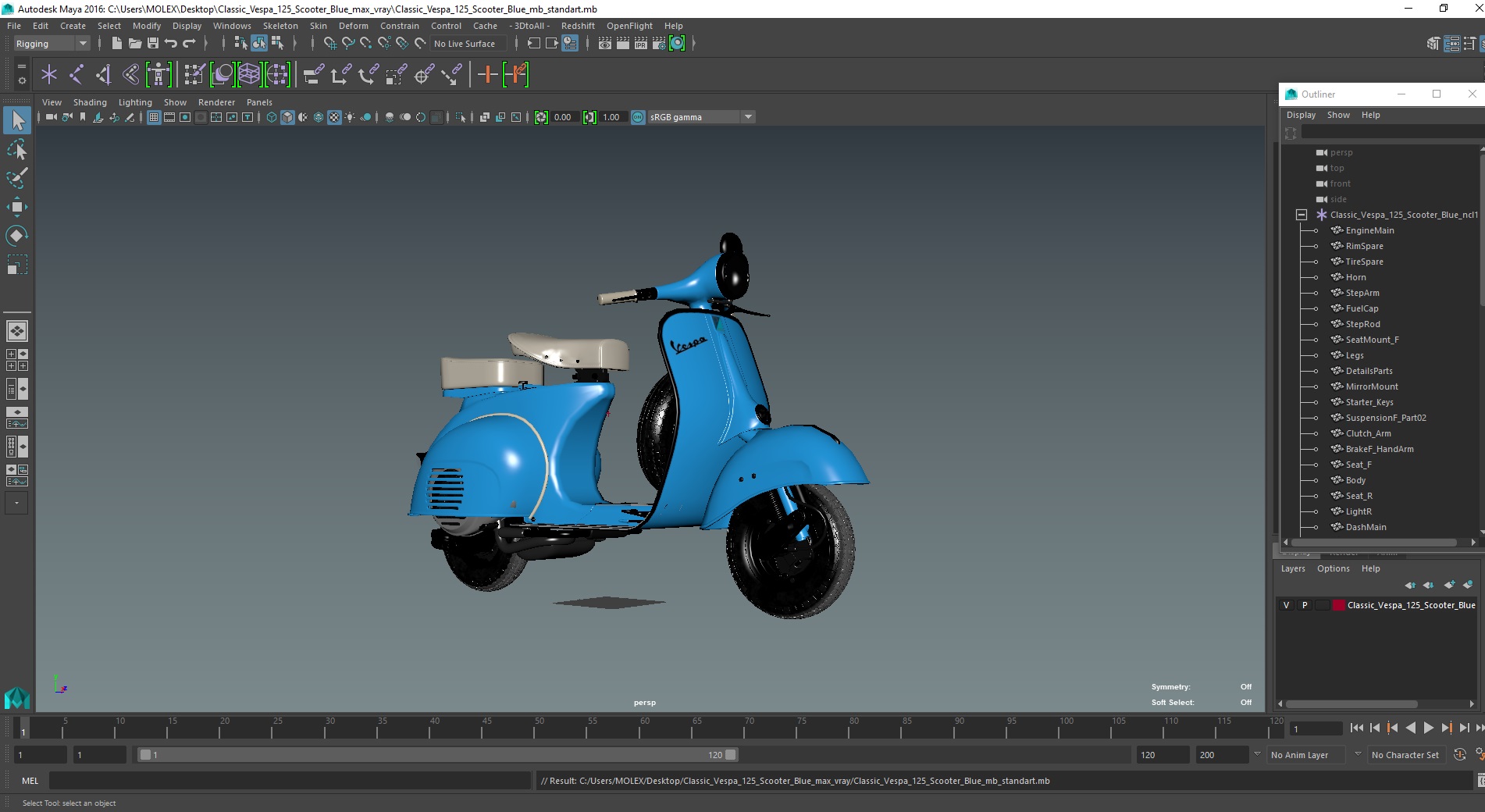This screenshot has height=812, width=1485.
Task: Click the time range slider bar
Action: 437,755
